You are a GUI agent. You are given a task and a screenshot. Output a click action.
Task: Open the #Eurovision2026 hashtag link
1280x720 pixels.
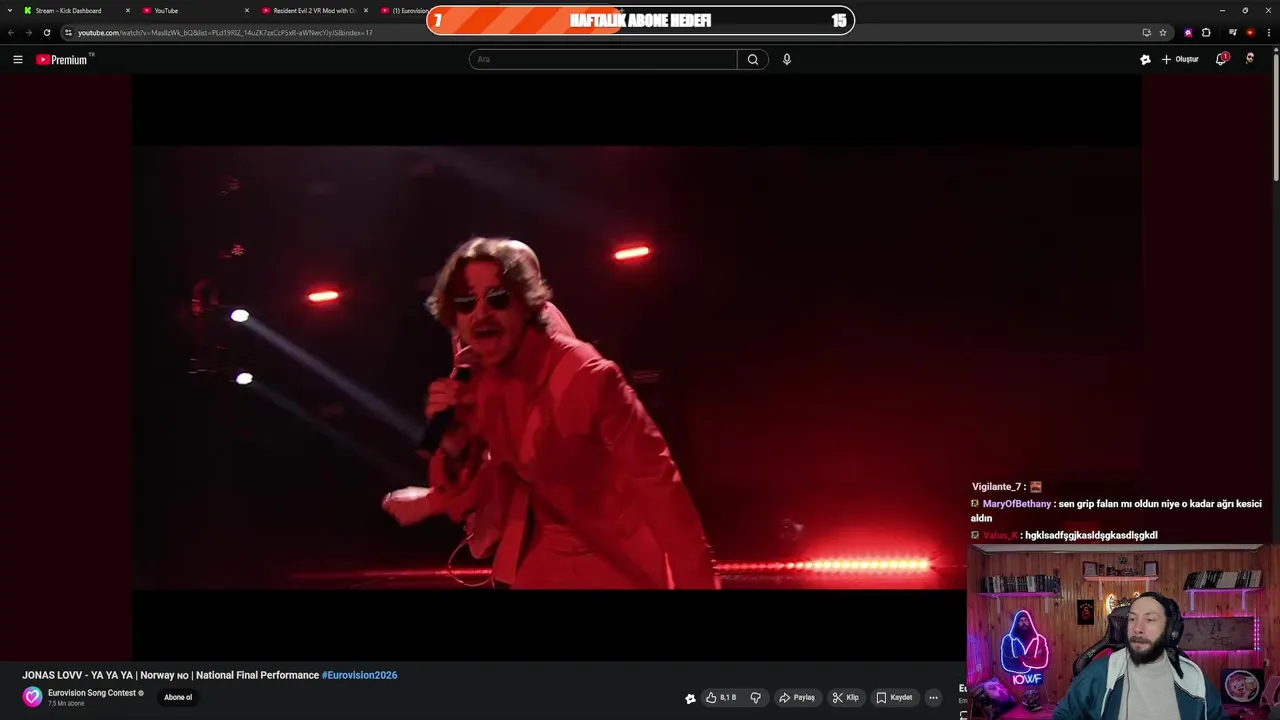tap(359, 675)
